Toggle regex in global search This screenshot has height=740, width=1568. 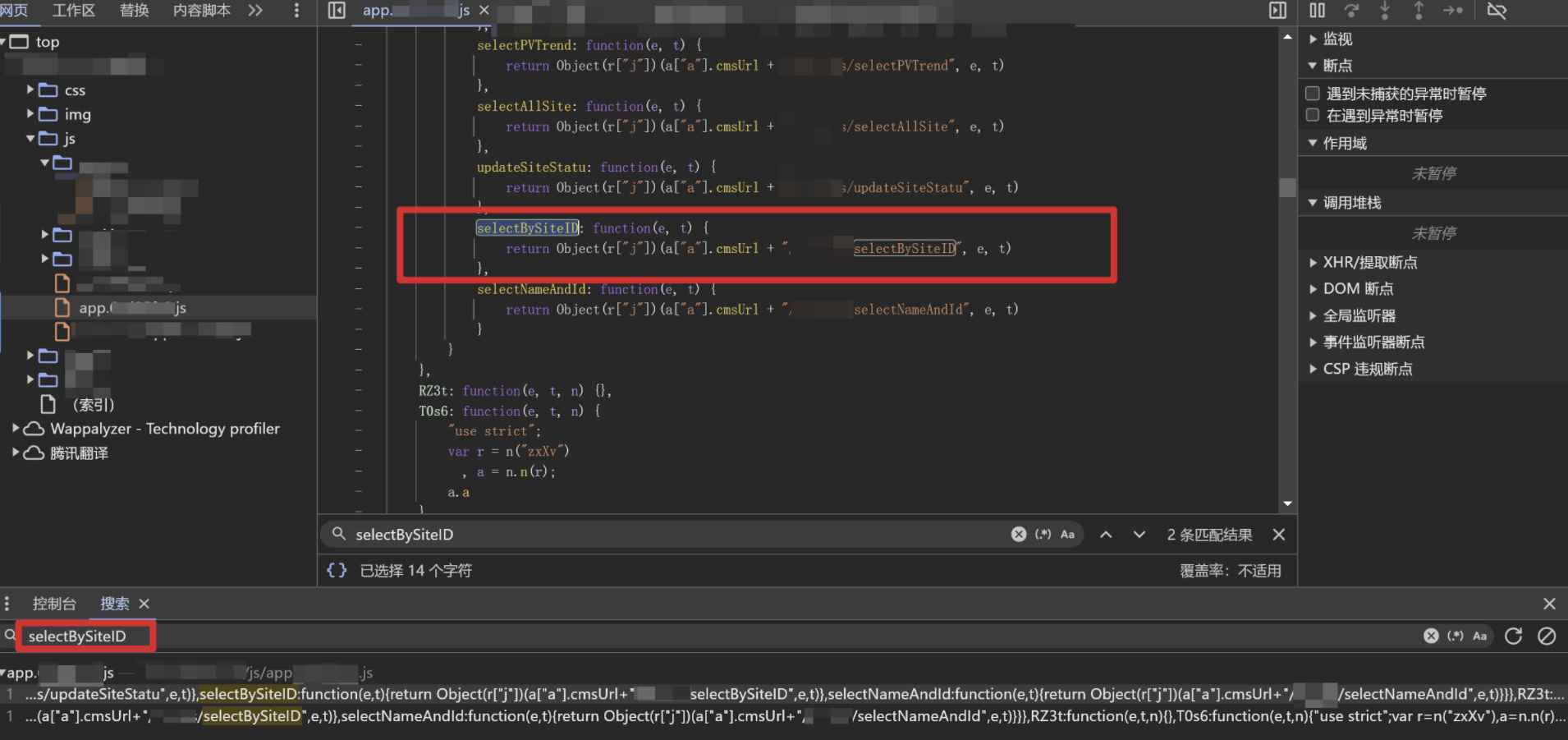click(x=1456, y=636)
